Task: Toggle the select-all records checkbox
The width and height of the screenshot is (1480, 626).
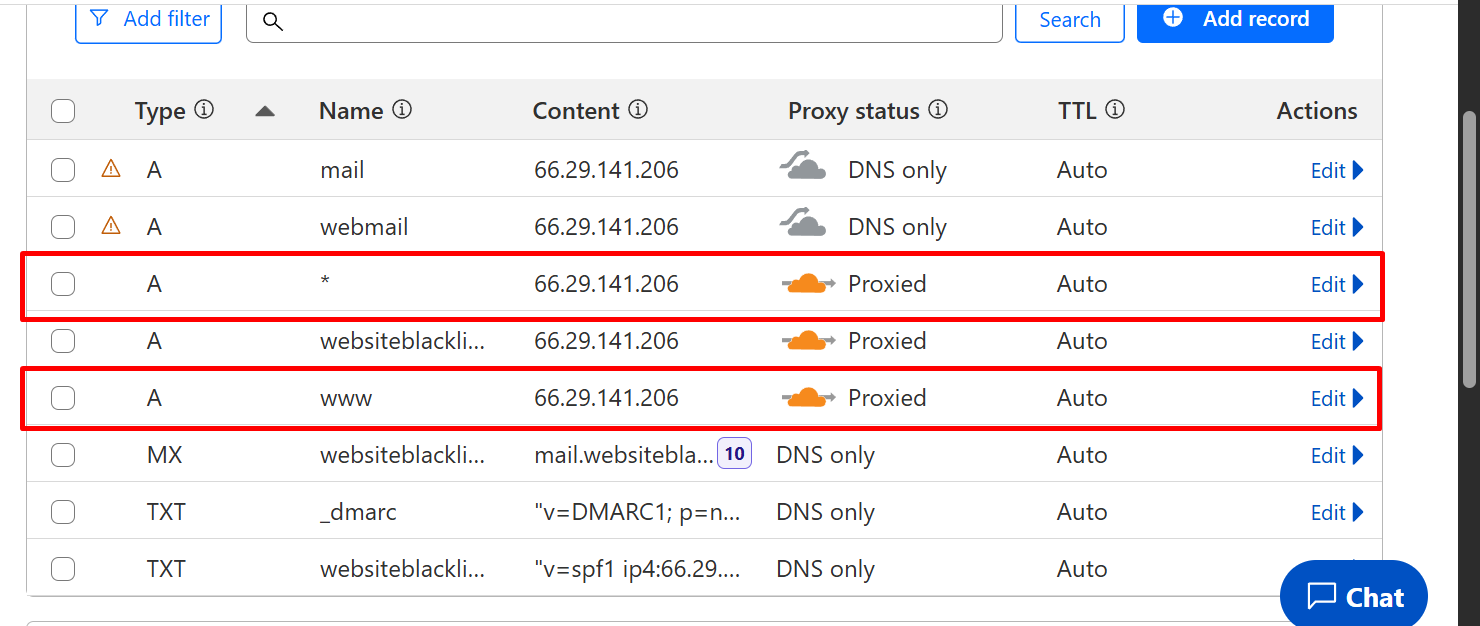Action: coord(63,111)
